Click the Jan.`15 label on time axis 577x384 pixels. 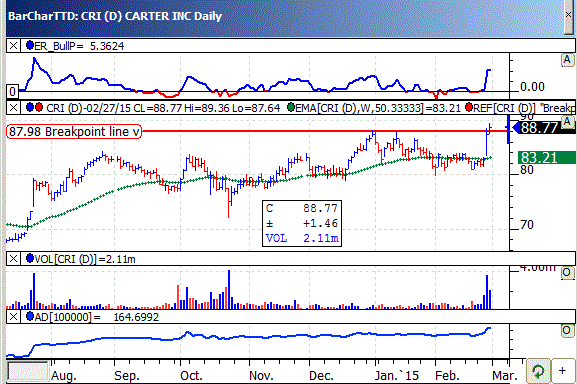point(397,376)
